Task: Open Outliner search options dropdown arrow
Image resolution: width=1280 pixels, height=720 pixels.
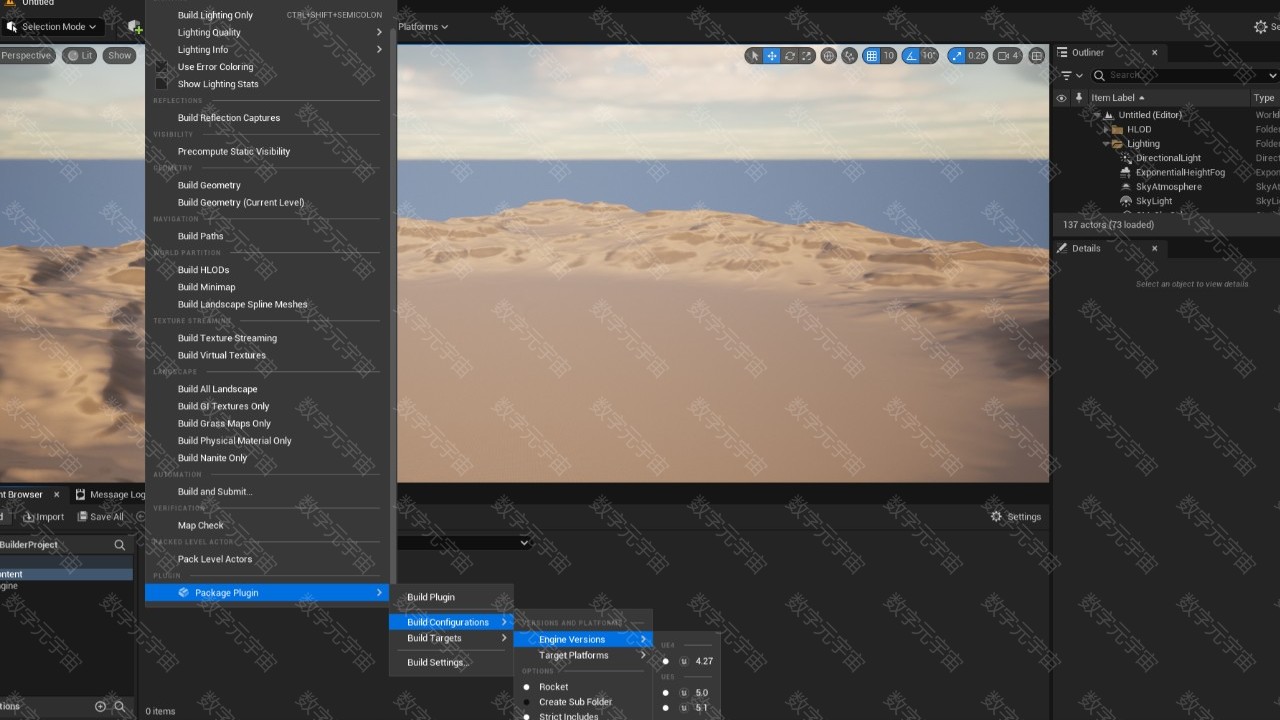Action: pyautogui.click(x=1272, y=75)
